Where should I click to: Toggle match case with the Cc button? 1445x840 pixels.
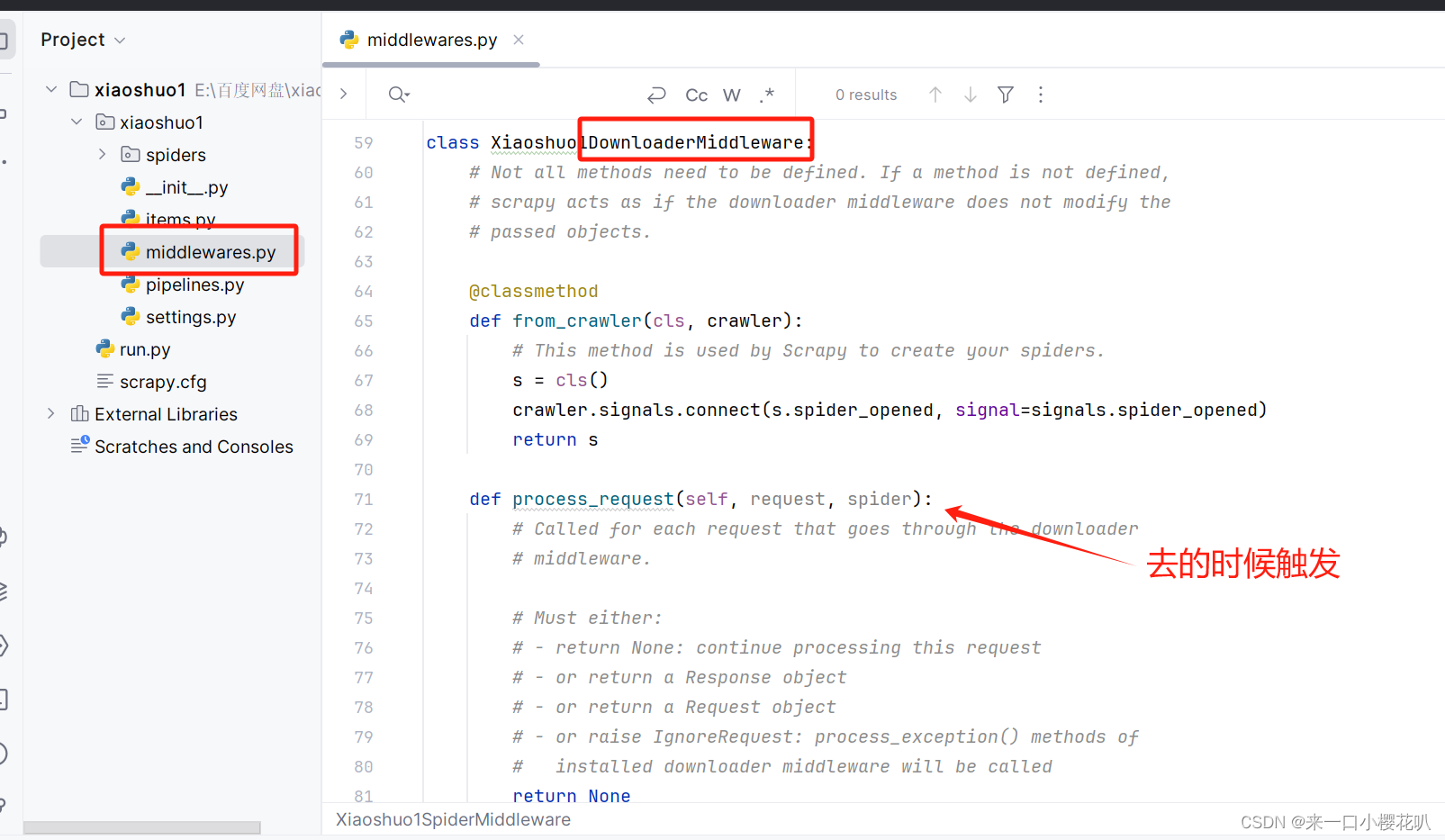click(696, 95)
